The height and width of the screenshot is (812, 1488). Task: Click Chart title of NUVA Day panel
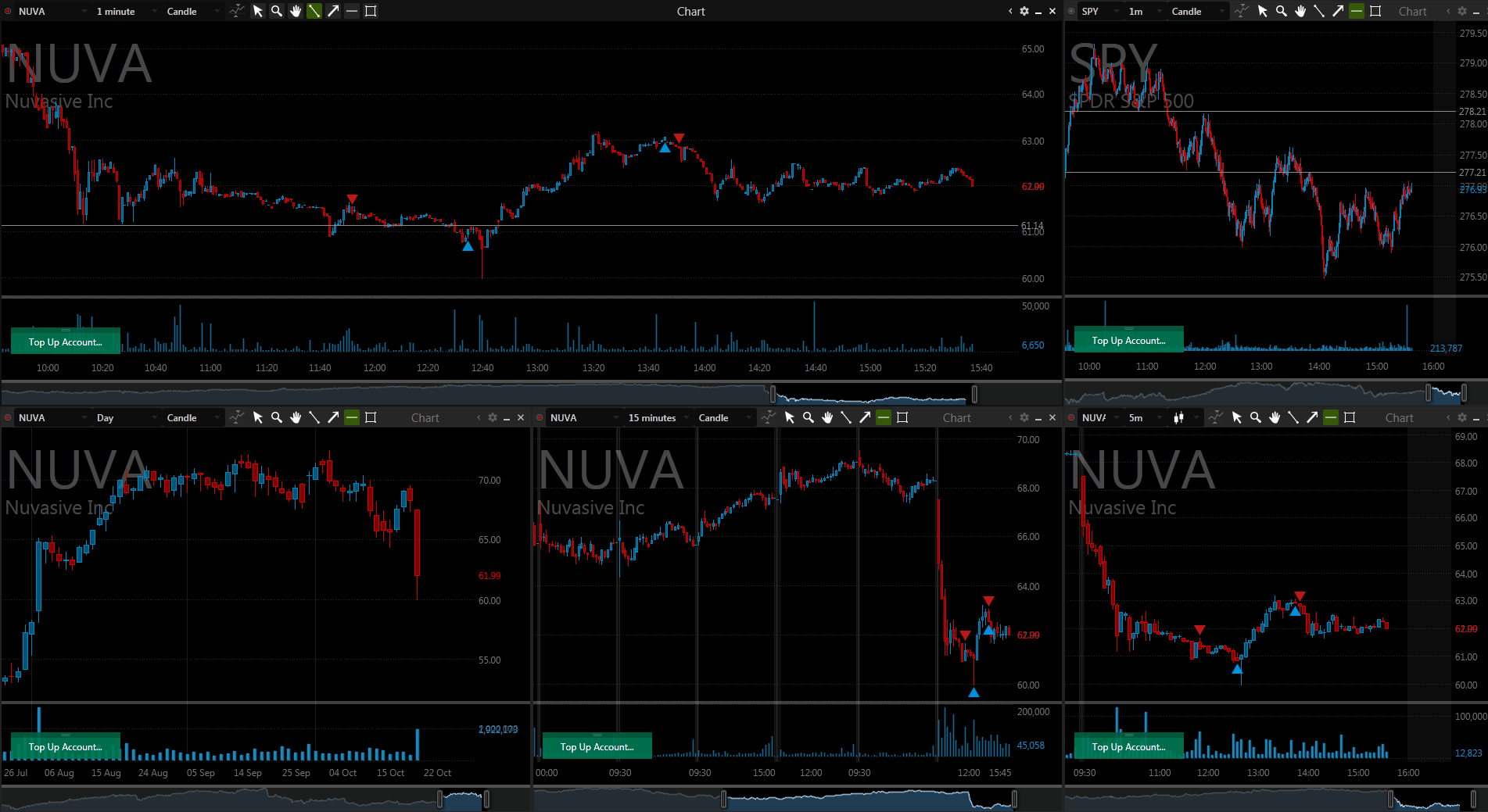tap(425, 417)
